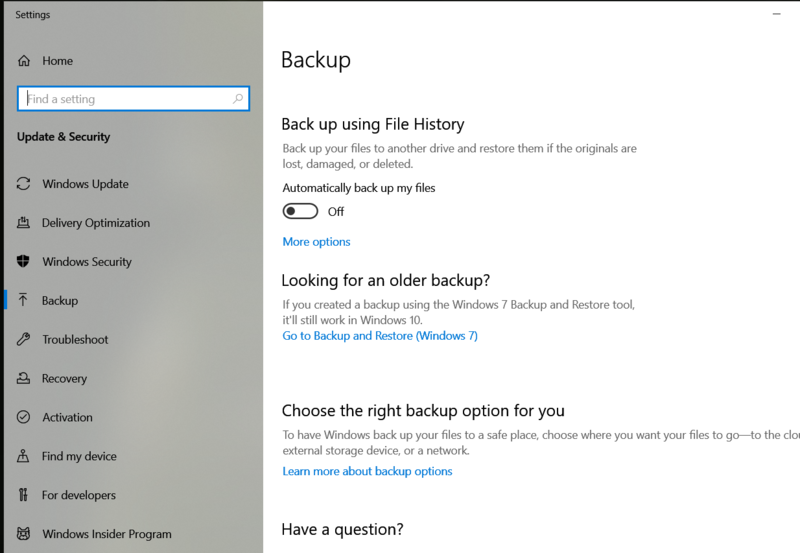Click the Recovery icon in sidebar
Image resolution: width=800 pixels, height=553 pixels.
(x=23, y=379)
